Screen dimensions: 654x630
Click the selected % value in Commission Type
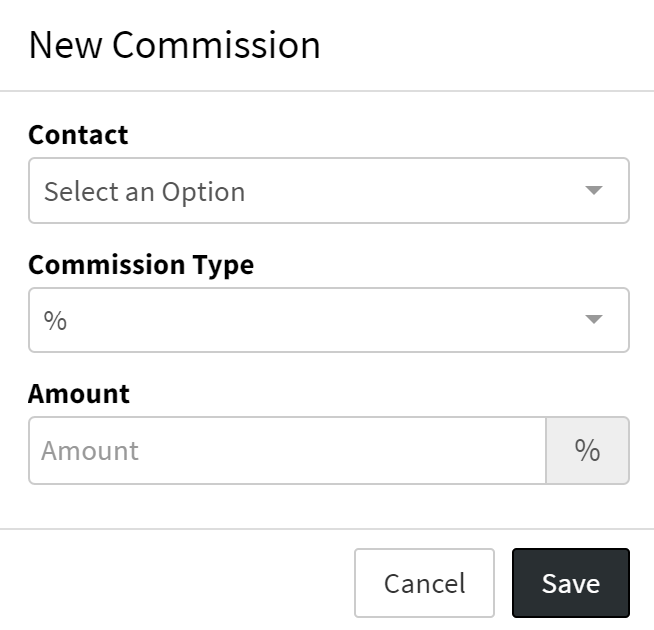pos(55,321)
